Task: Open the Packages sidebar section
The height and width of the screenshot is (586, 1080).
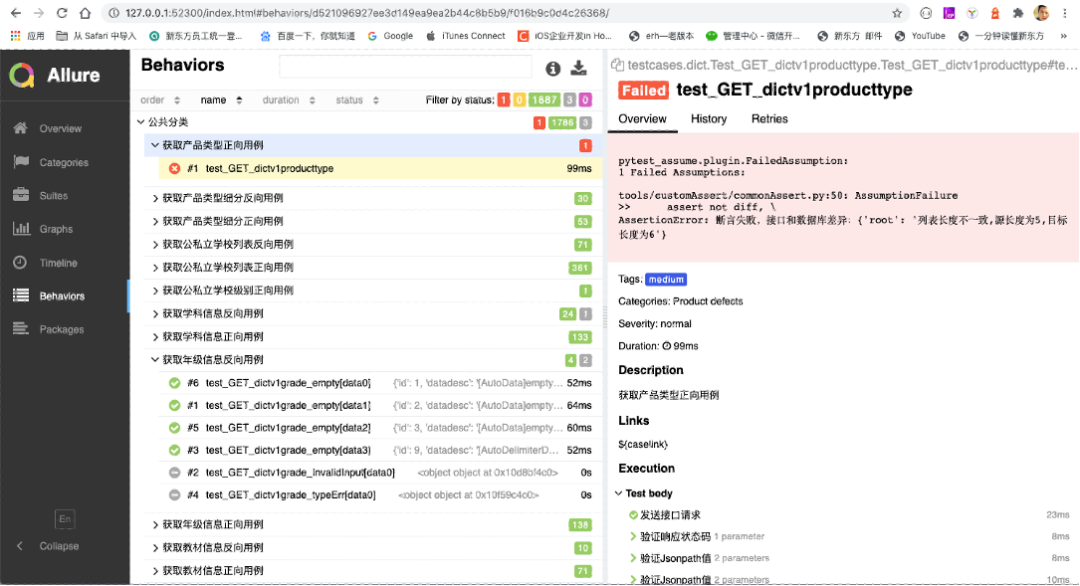Action: (65, 329)
